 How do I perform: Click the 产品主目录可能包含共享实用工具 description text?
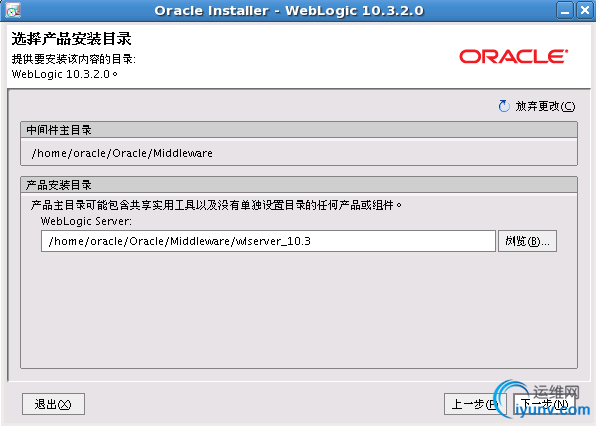pos(216,205)
